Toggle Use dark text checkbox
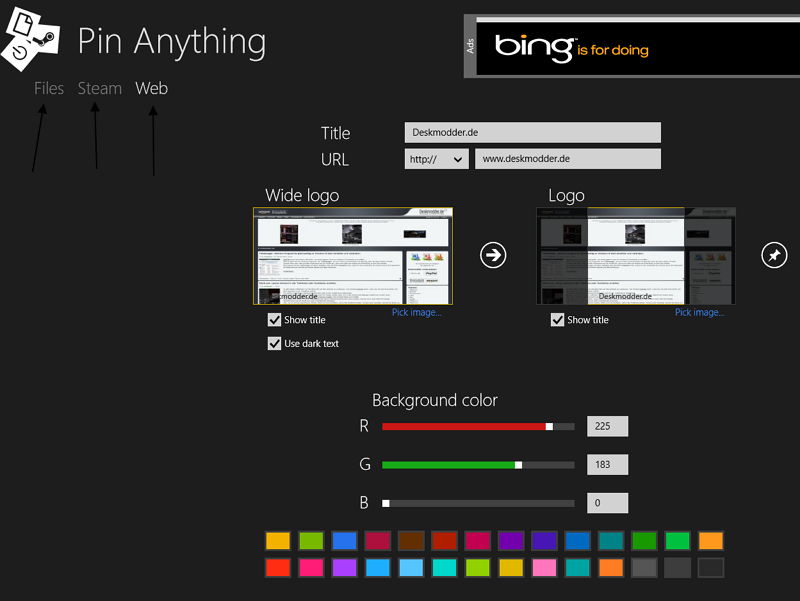 tap(275, 343)
